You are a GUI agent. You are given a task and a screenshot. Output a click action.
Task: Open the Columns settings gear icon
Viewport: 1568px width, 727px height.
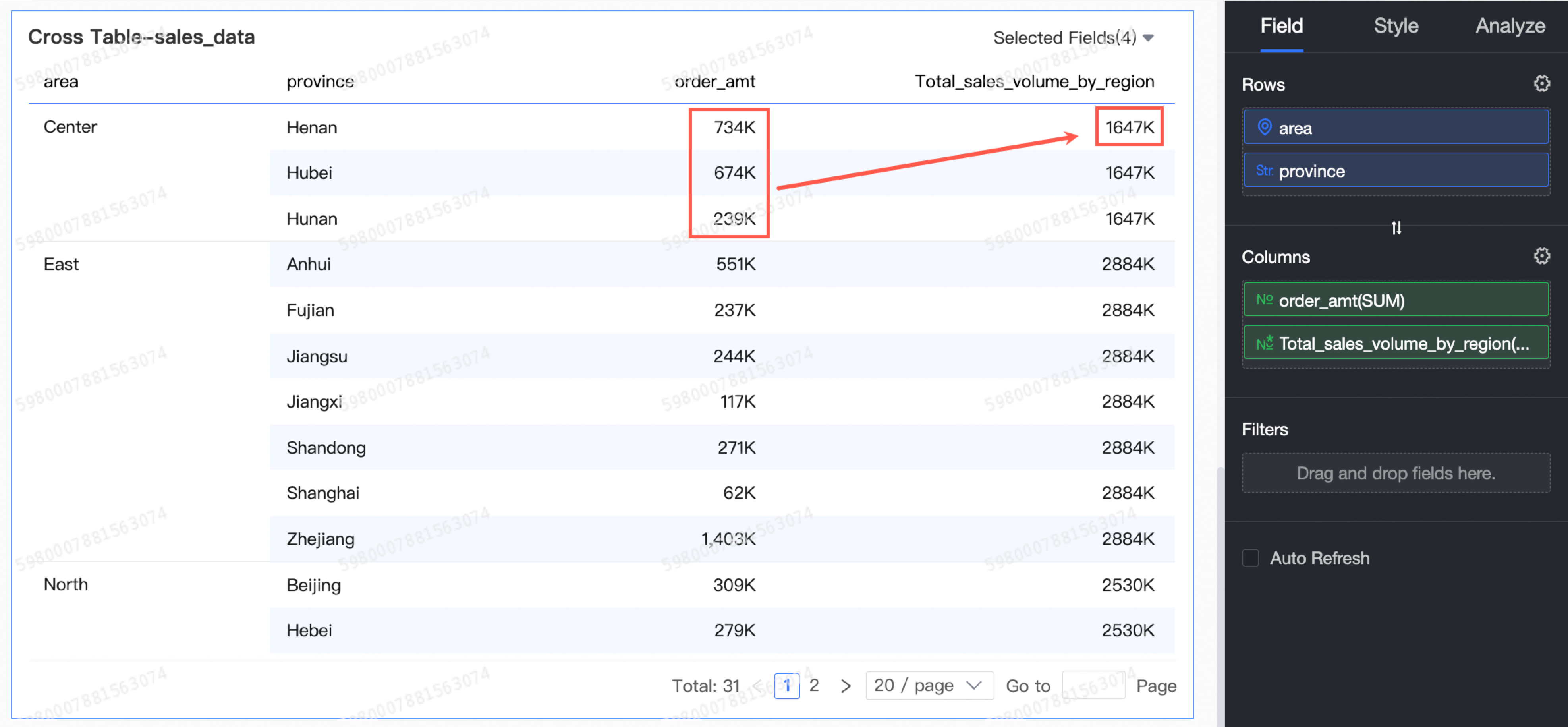(x=1541, y=256)
